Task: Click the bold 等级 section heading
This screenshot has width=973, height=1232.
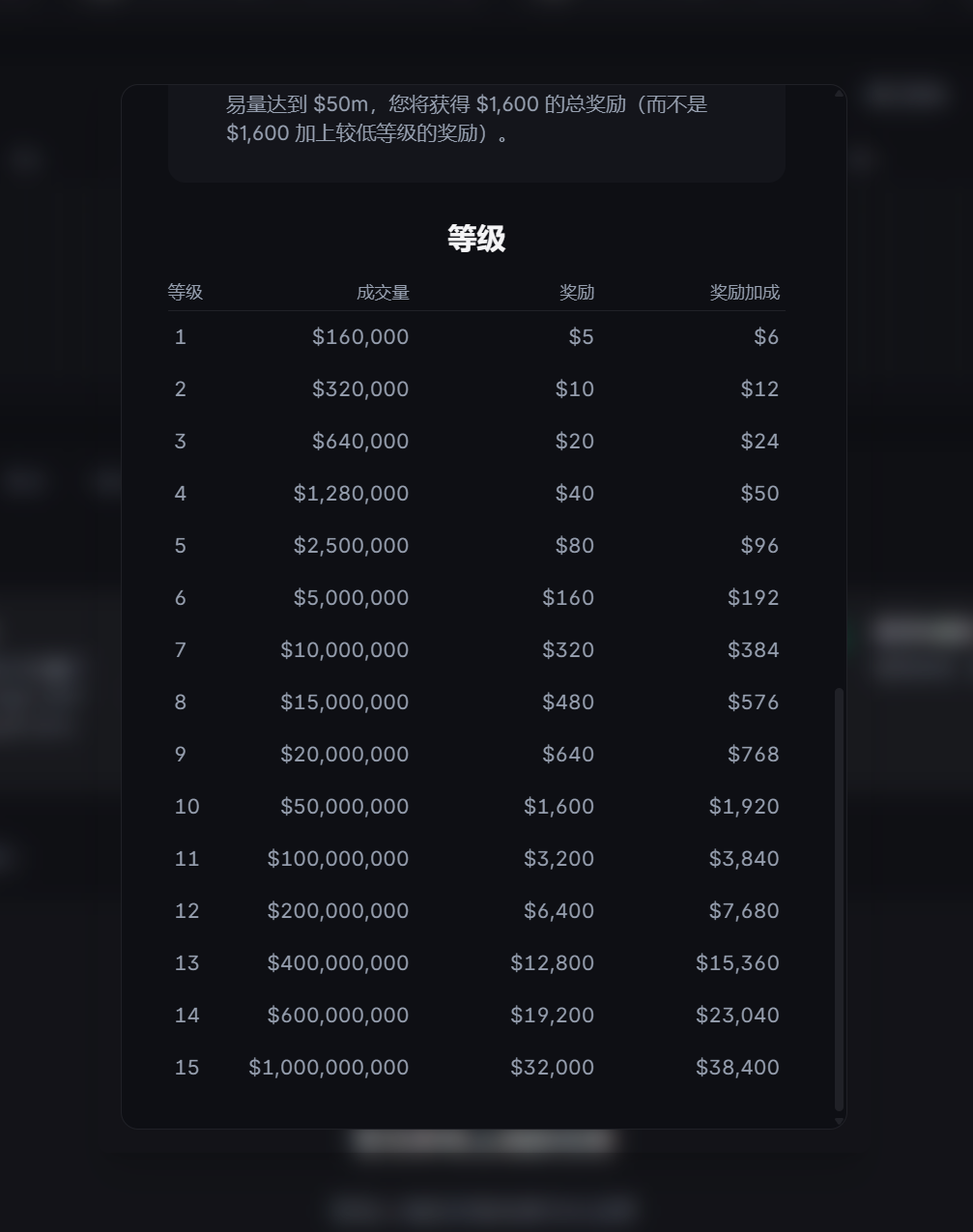Action: 476,239
